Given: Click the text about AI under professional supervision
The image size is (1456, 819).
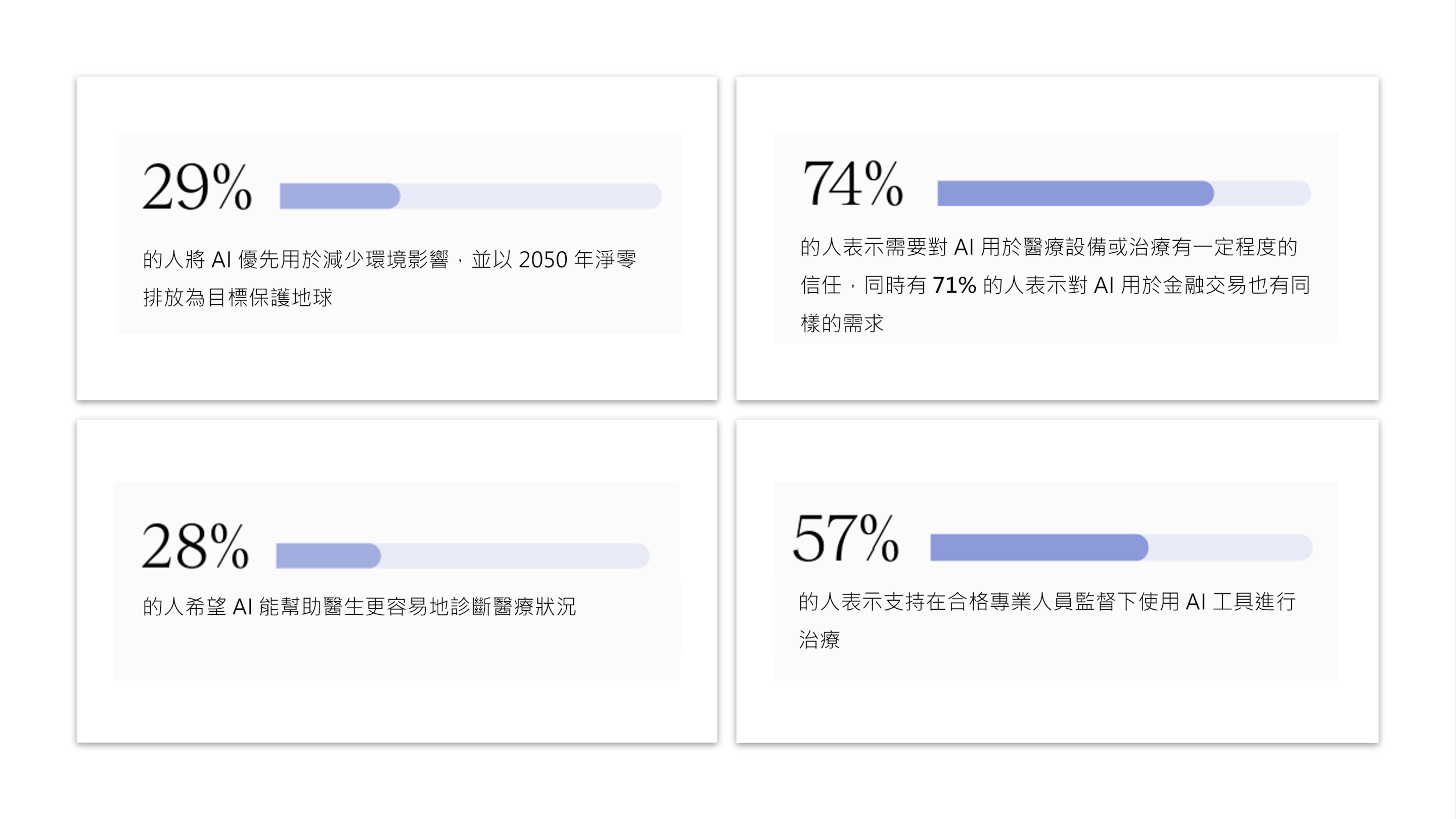Looking at the screenshot, I should [x=1048, y=621].
